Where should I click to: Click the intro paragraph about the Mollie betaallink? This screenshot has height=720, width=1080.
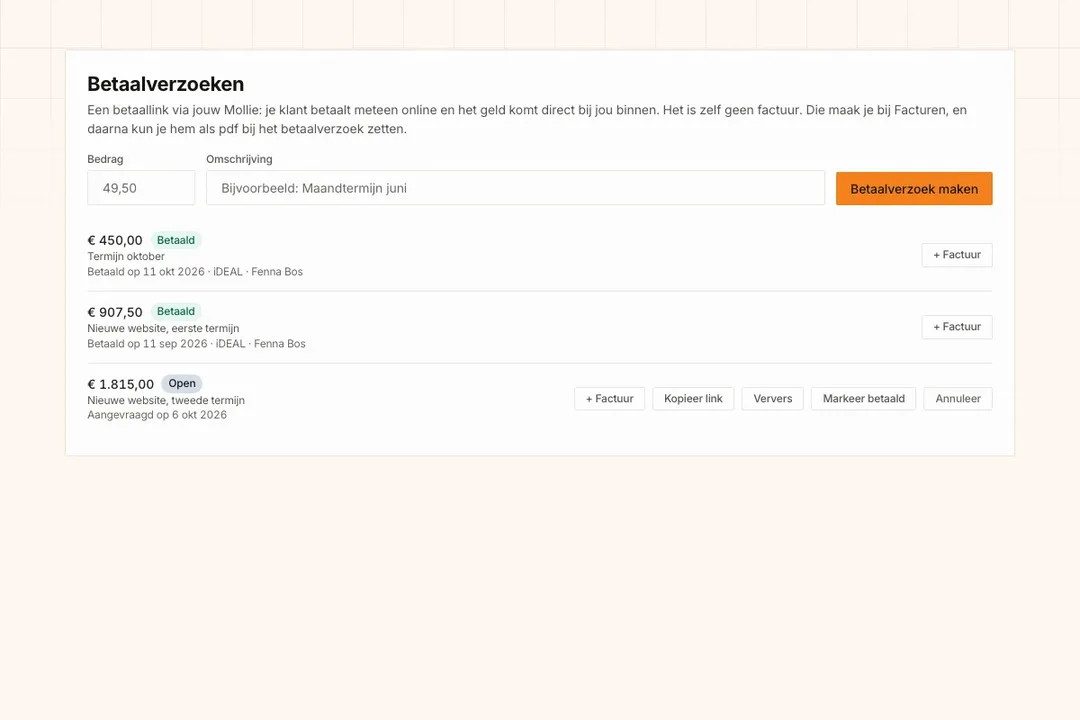(x=527, y=119)
